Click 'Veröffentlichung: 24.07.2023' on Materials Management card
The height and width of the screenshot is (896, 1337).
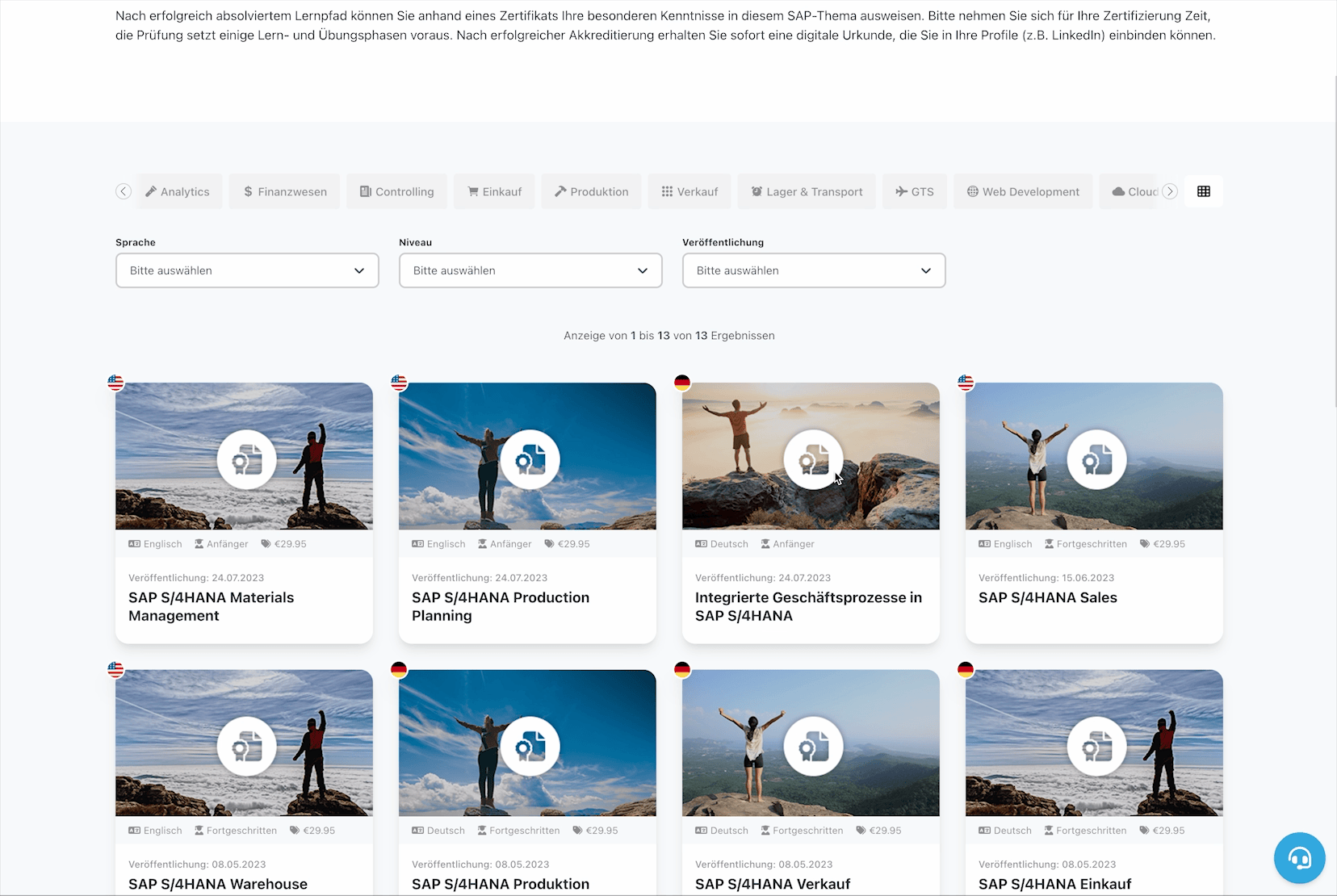pos(196,578)
